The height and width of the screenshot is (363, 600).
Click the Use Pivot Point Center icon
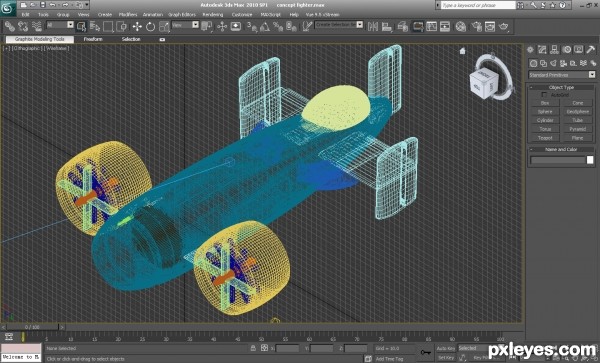tap(207, 26)
